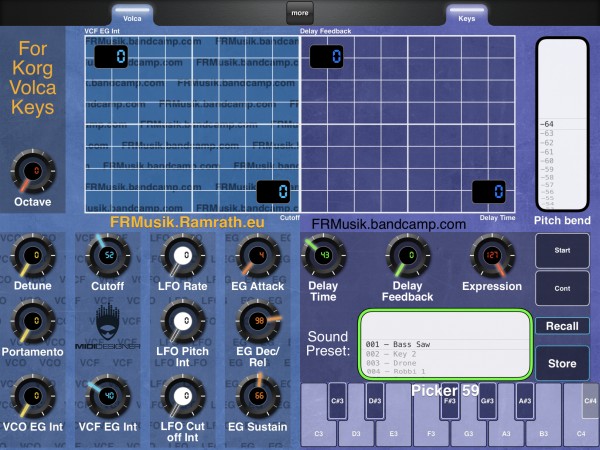This screenshot has height=450, width=600.
Task: Click the Expression knob showing 127
Action: (x=492, y=255)
